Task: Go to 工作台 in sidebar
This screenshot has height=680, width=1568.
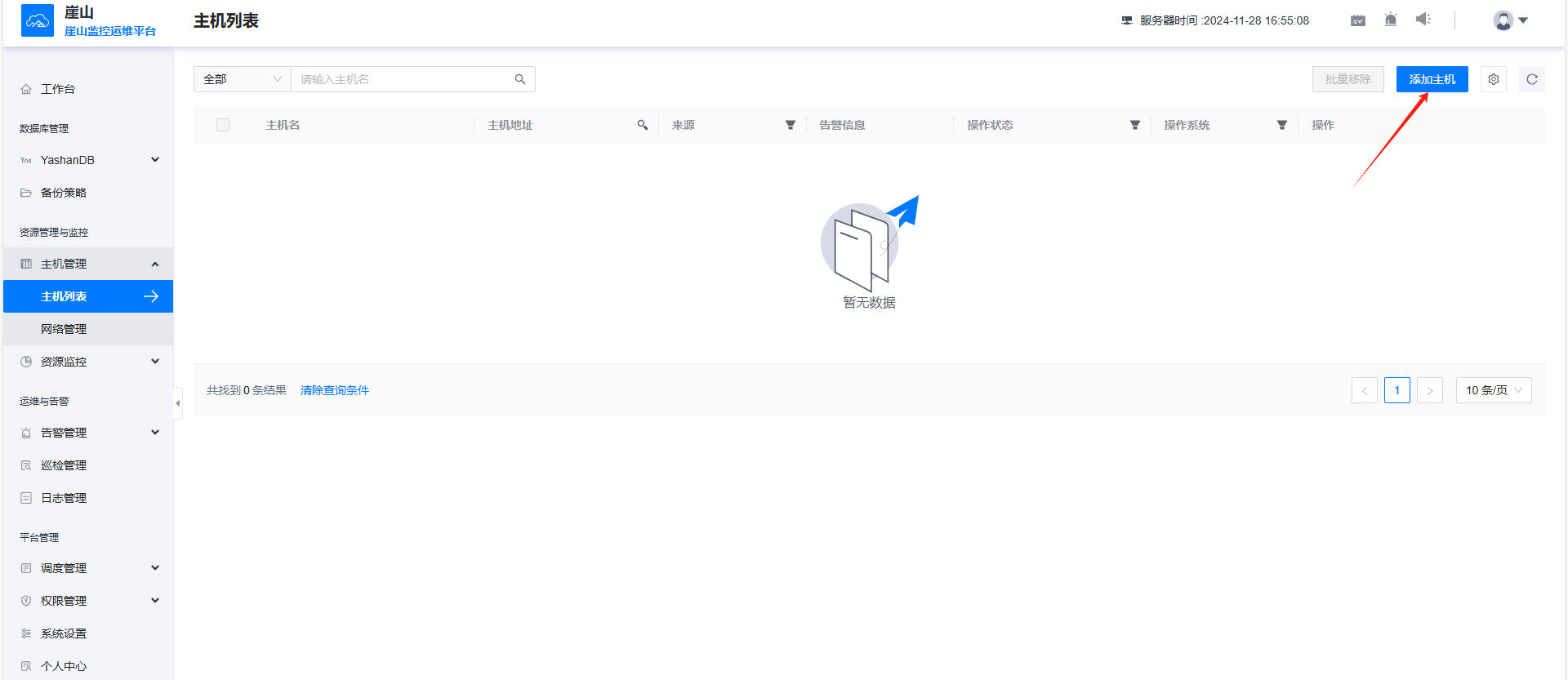Action: pyautogui.click(x=88, y=89)
